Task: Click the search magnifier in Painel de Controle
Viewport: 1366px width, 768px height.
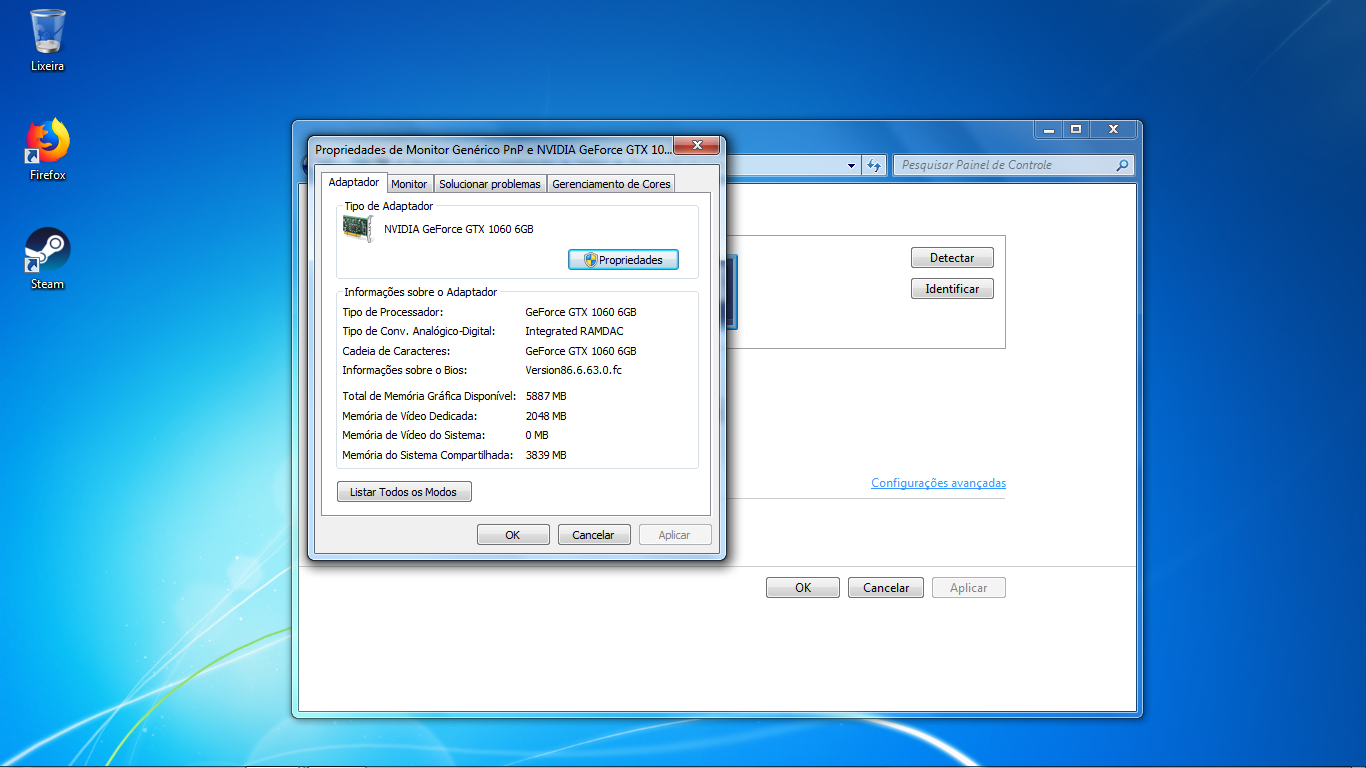Action: point(1122,165)
